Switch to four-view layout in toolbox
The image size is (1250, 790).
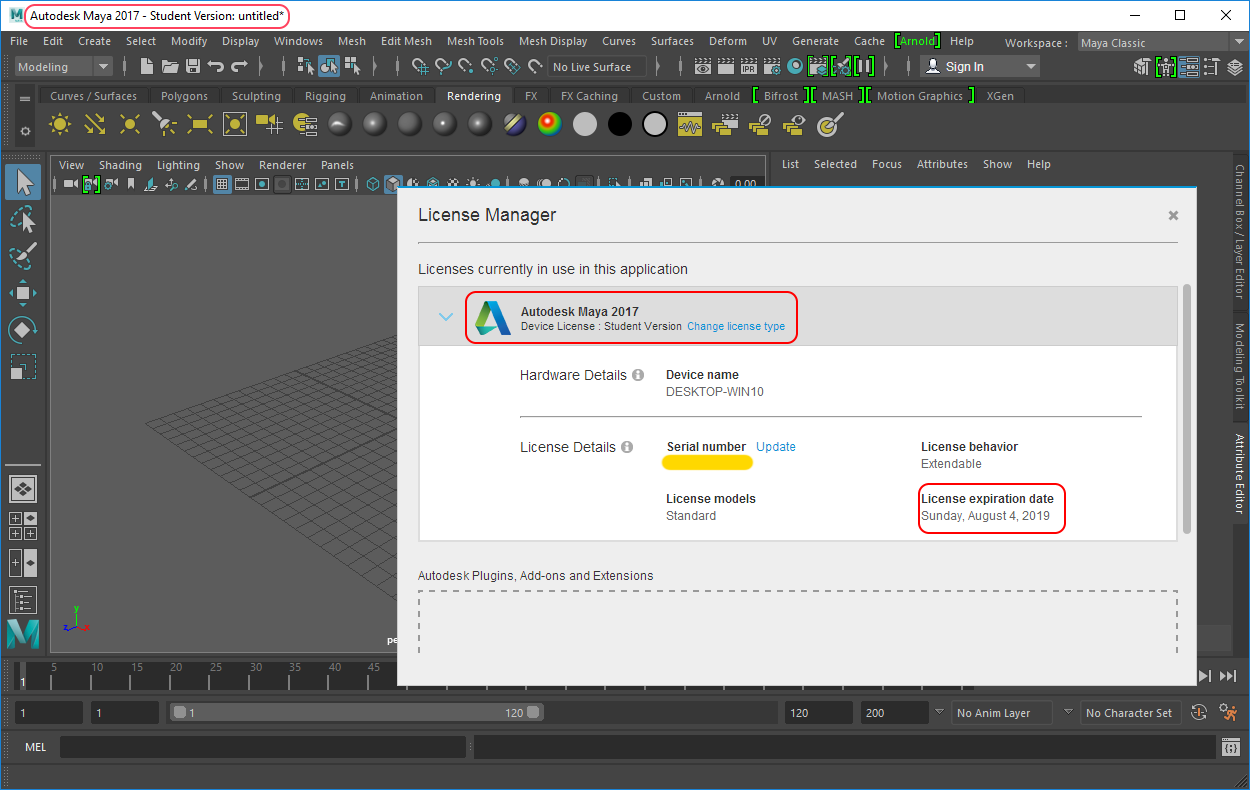coord(23,526)
